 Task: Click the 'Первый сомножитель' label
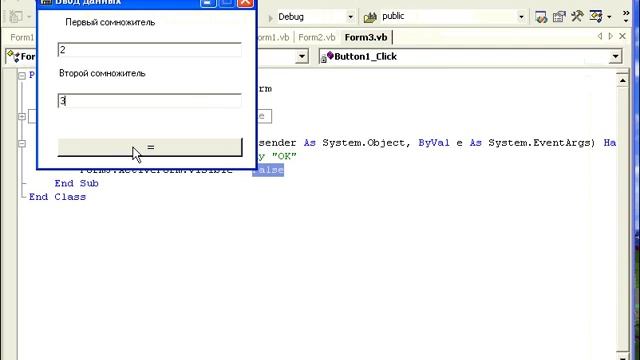110,22
